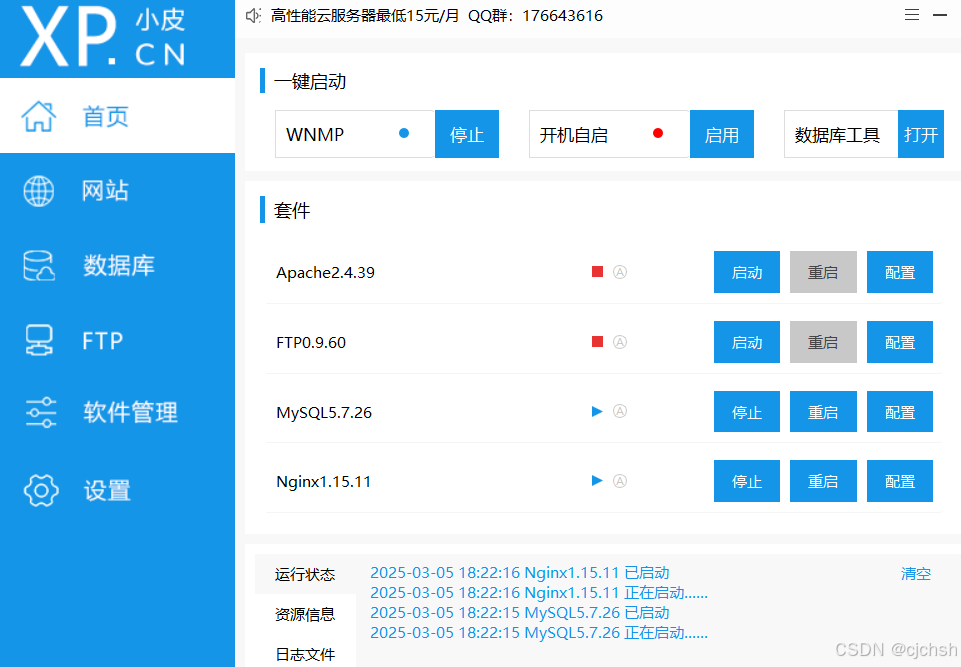Restart Apache2.4.39 with 重启

coord(822,272)
